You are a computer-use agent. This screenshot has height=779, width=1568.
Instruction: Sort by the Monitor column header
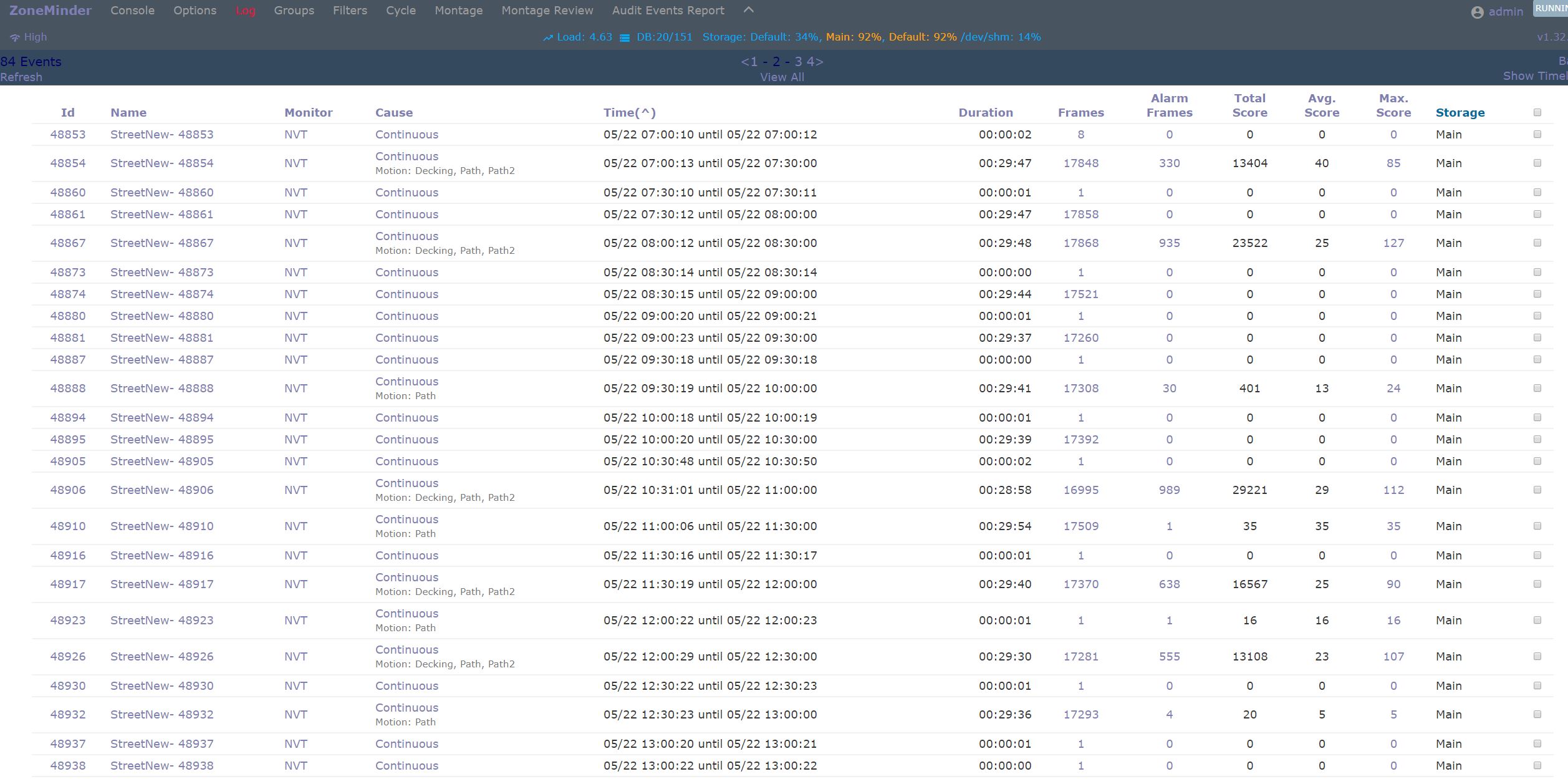click(309, 113)
